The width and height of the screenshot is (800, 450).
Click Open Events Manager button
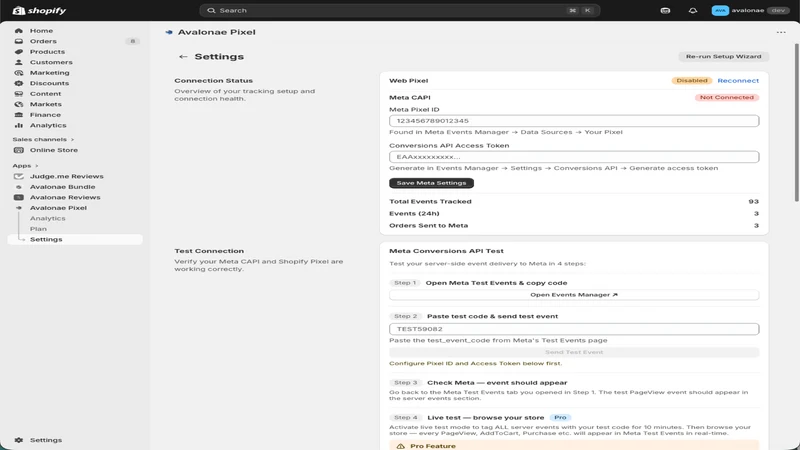coord(574,295)
